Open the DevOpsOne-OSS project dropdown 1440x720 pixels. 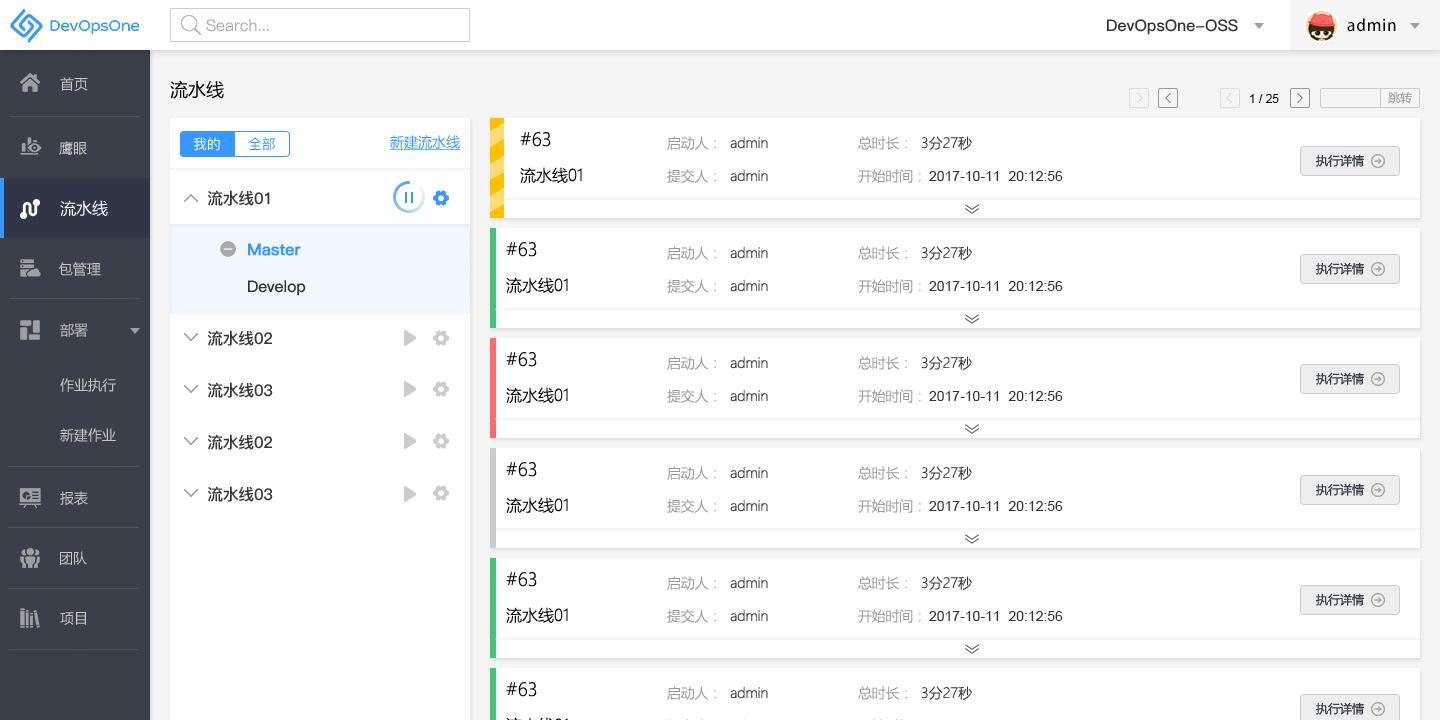pyautogui.click(x=1259, y=26)
